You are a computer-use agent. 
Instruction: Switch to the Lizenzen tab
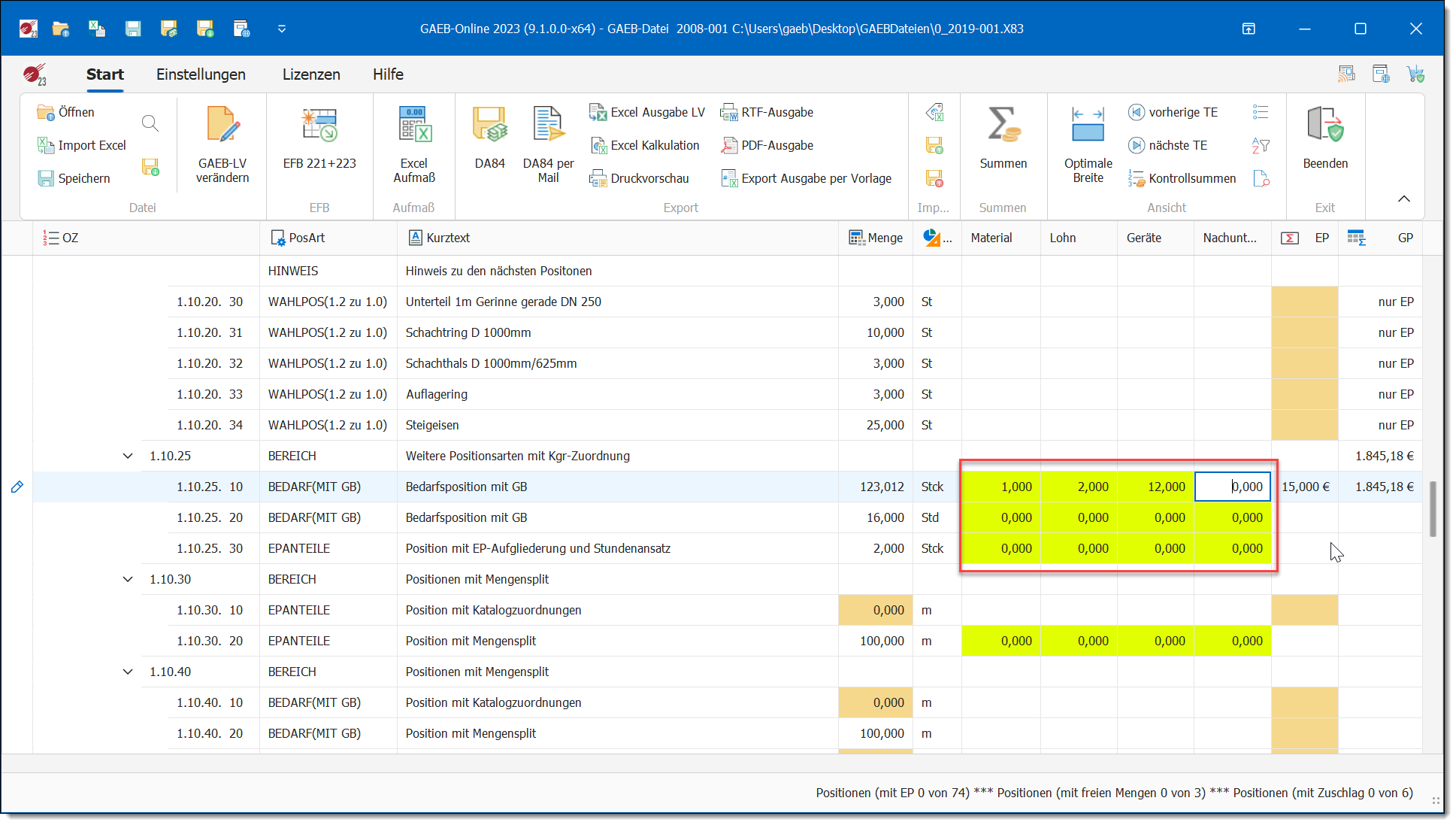[311, 74]
